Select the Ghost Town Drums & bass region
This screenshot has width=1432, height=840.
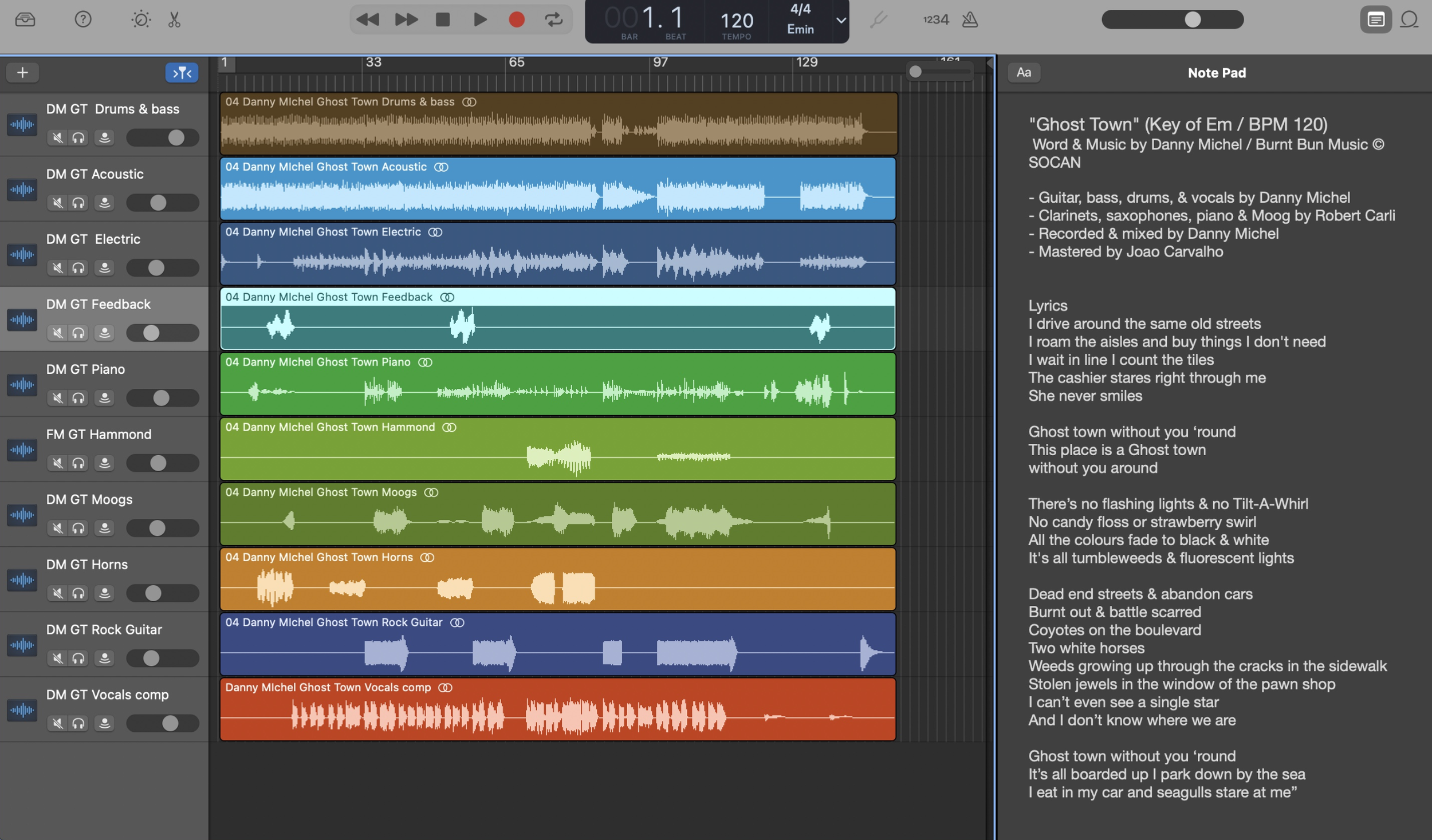coord(558,124)
